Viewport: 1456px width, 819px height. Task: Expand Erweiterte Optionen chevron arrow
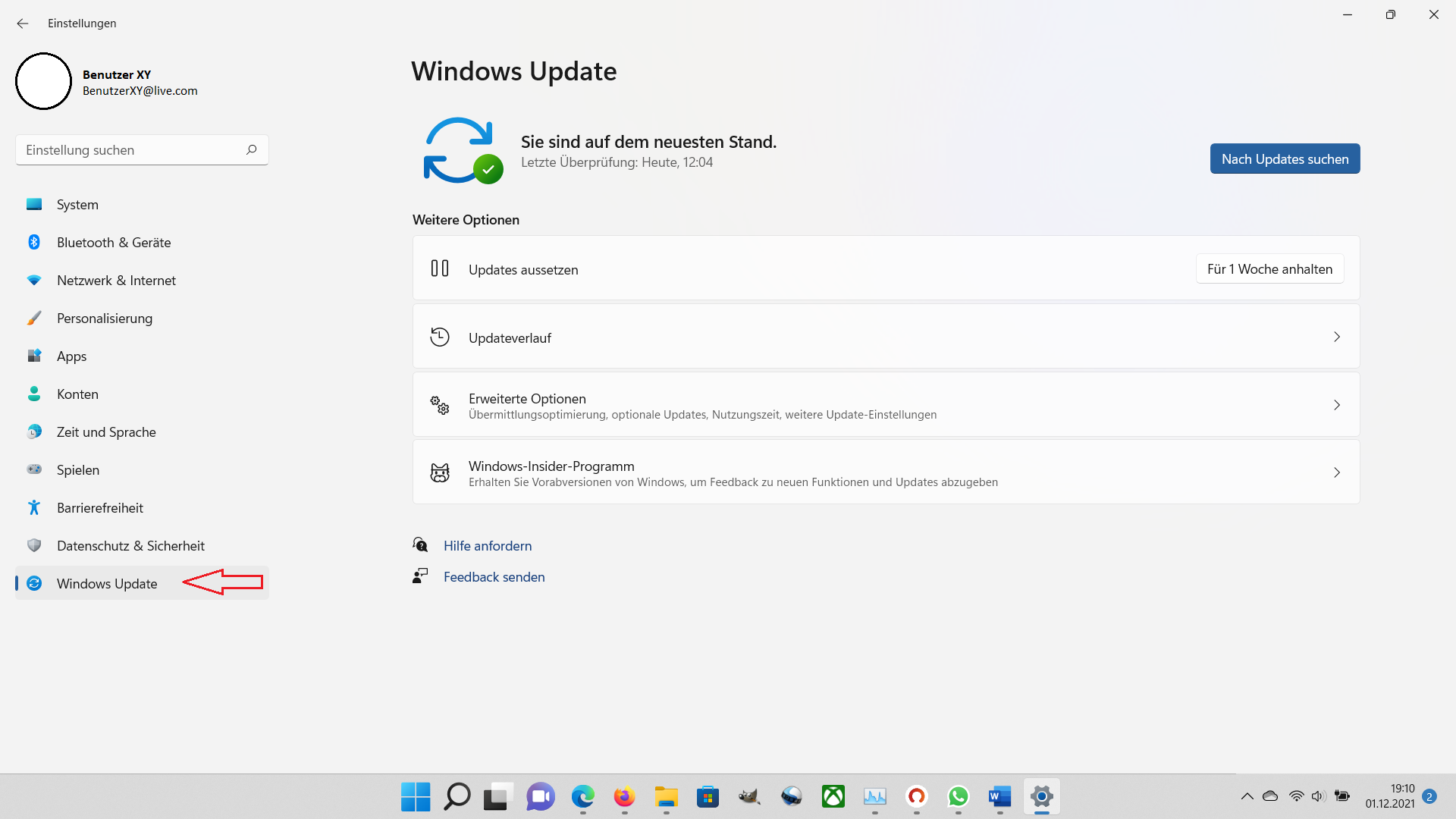tap(1336, 405)
